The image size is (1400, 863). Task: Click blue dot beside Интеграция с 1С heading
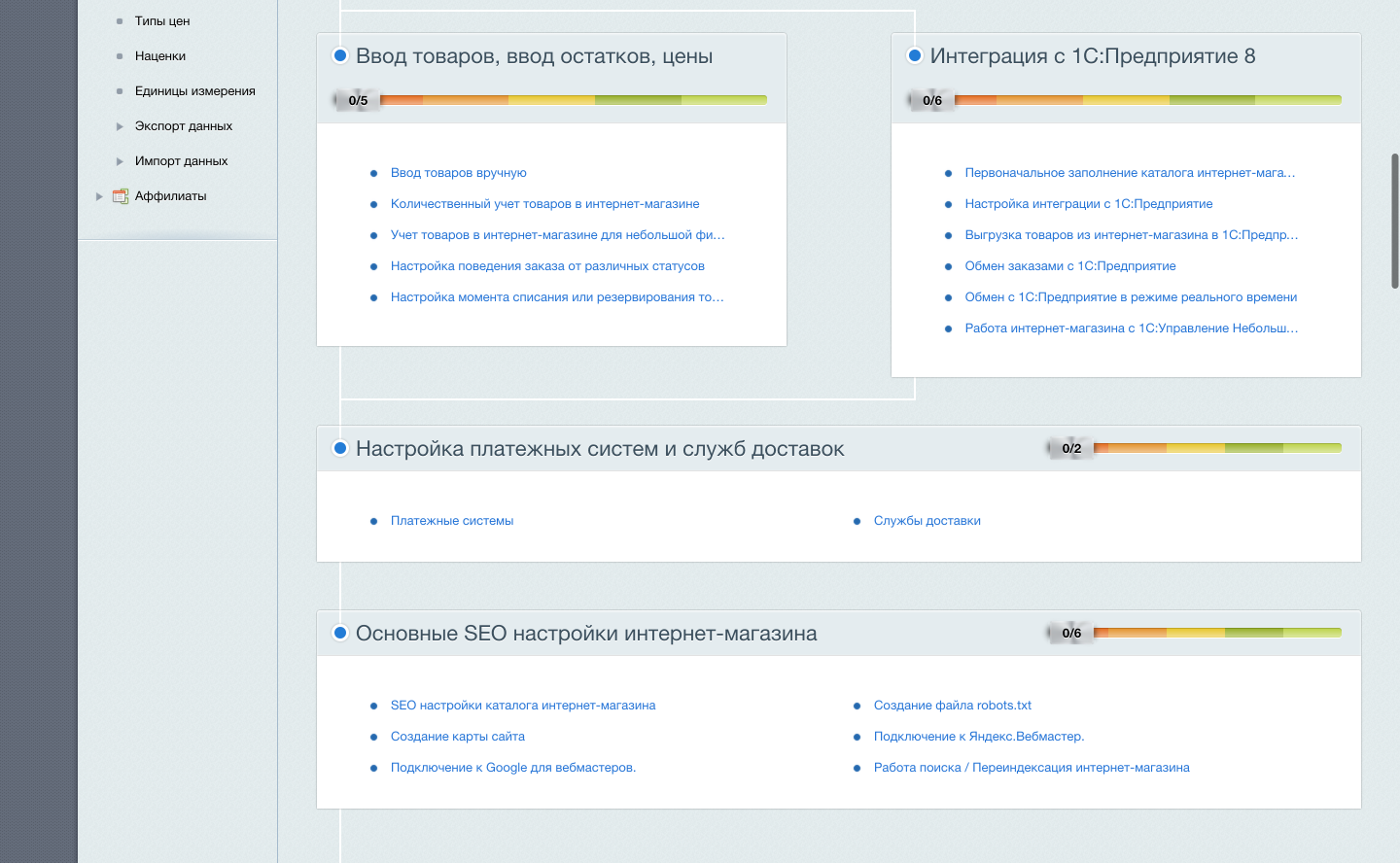click(x=915, y=55)
